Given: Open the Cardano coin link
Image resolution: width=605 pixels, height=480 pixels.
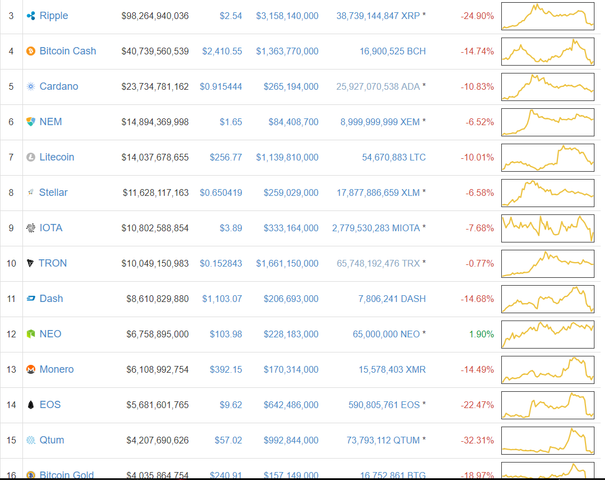Looking at the screenshot, I should (x=59, y=86).
